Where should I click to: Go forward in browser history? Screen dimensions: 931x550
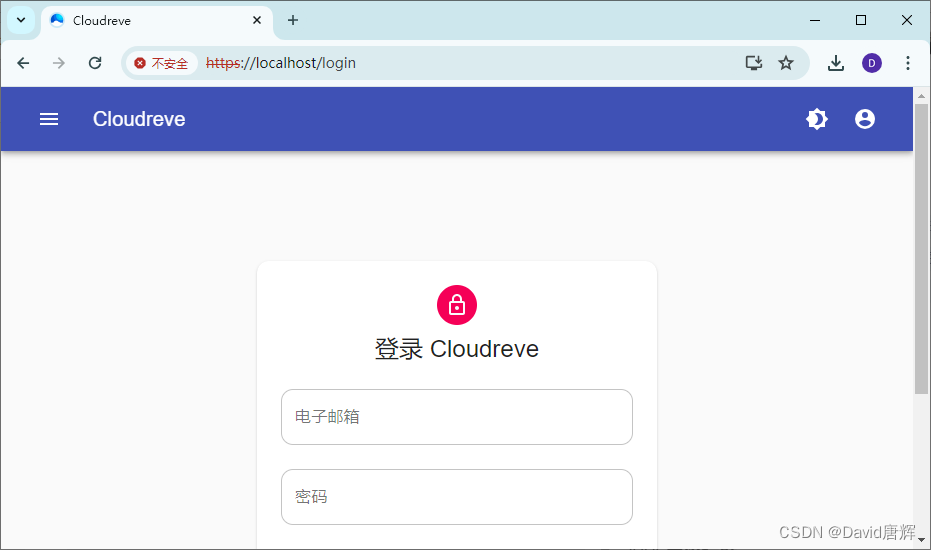59,63
